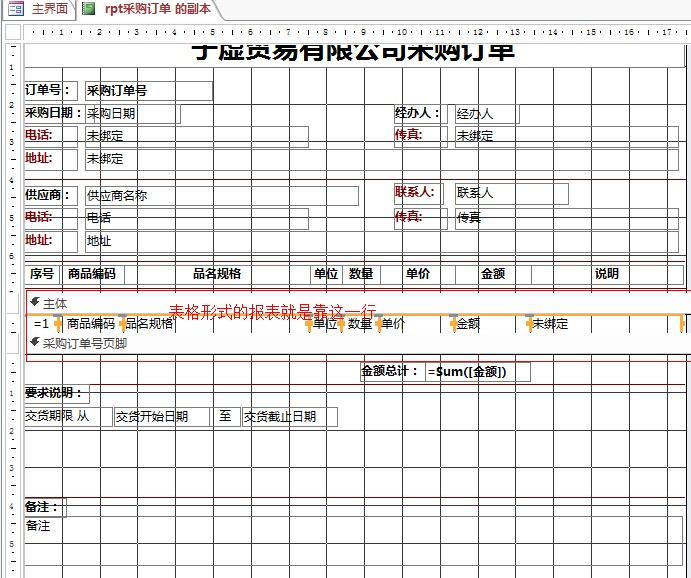Screen dimensions: 691x578
Task: Click the =Sum([金额]) text box
Action: [x=478, y=372]
